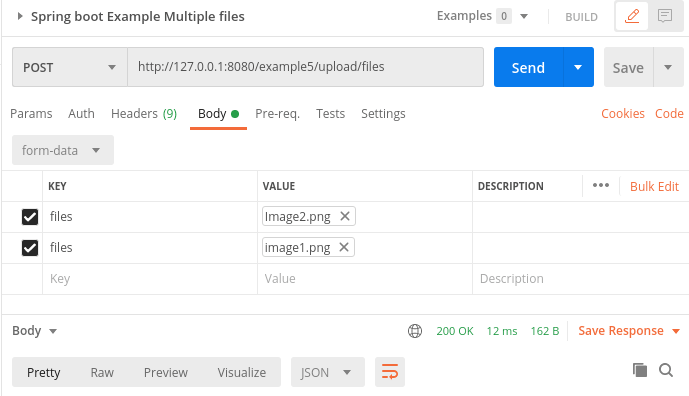Open the Headers (9) tab
Screen dimensions: 689x396
[x=144, y=114]
